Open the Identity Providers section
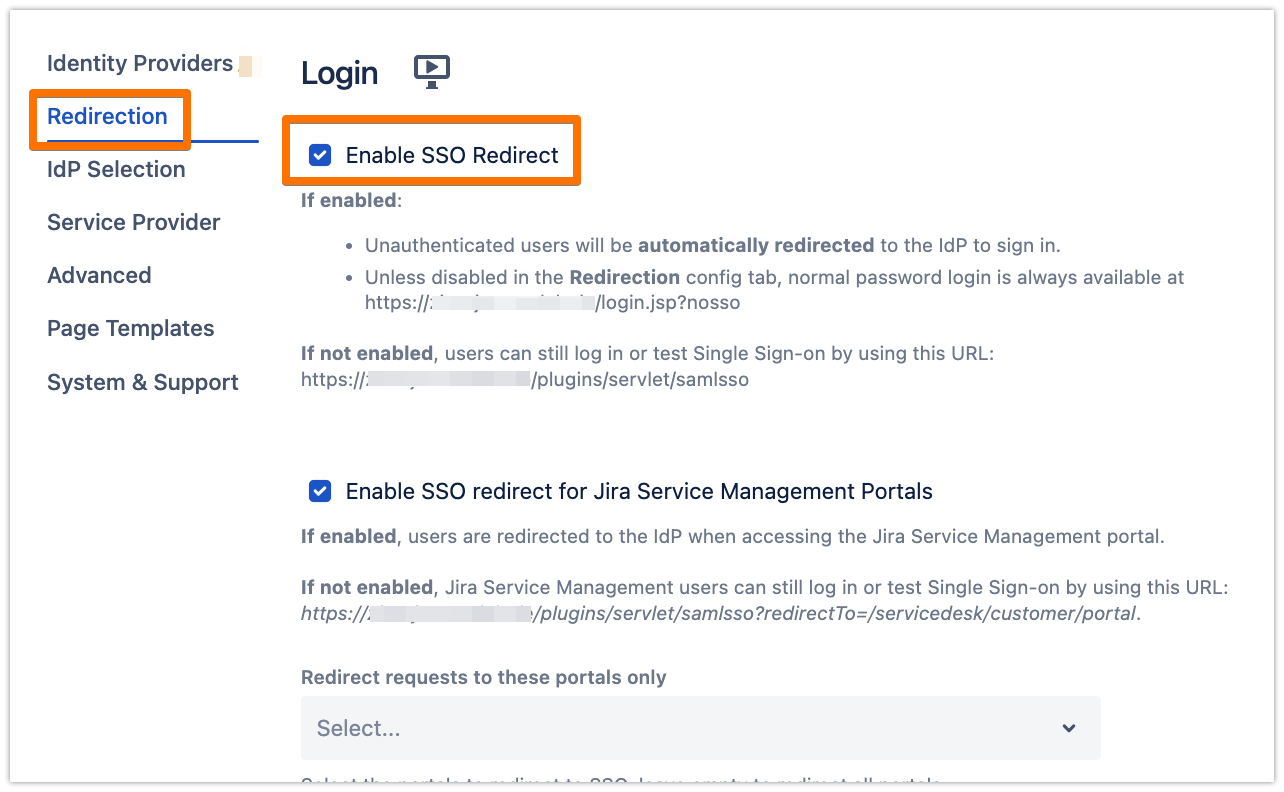1284x792 pixels. 139,64
